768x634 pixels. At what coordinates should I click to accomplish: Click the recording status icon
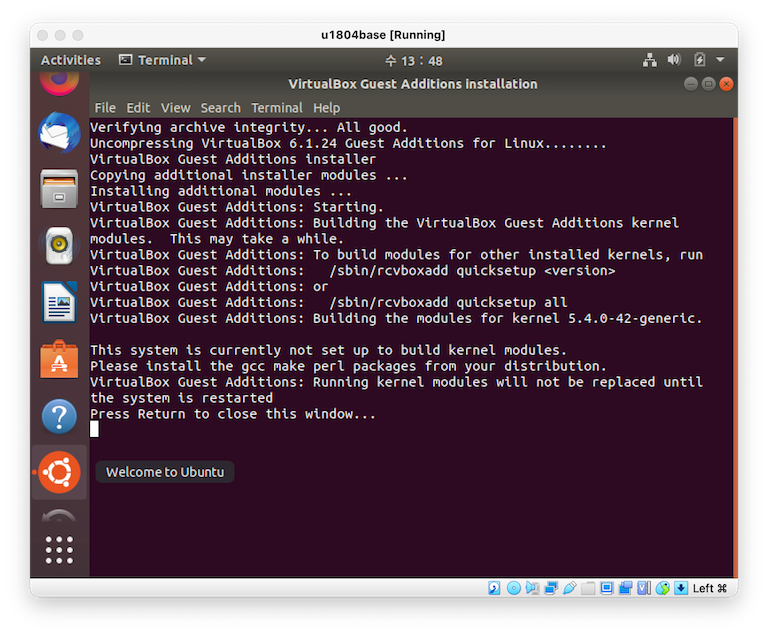click(x=625, y=588)
